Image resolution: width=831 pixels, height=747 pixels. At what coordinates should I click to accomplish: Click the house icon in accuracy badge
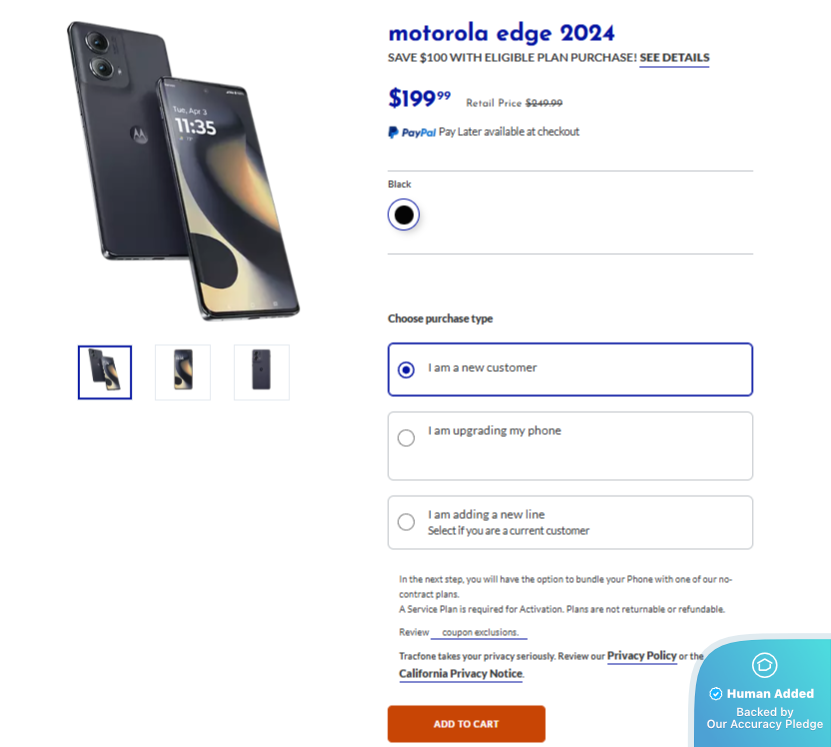coord(764,665)
